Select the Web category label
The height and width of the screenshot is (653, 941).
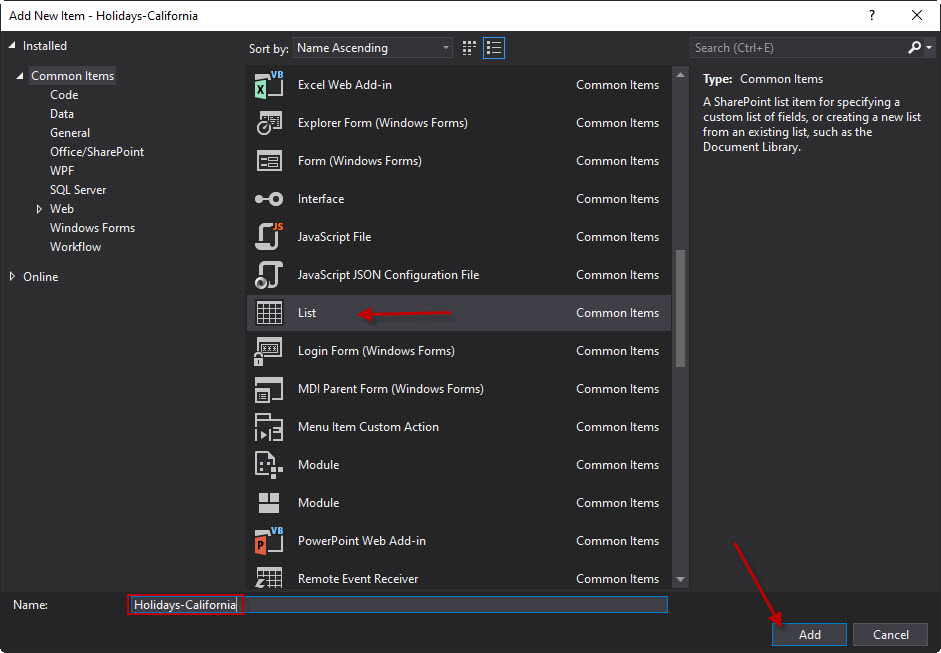point(62,209)
